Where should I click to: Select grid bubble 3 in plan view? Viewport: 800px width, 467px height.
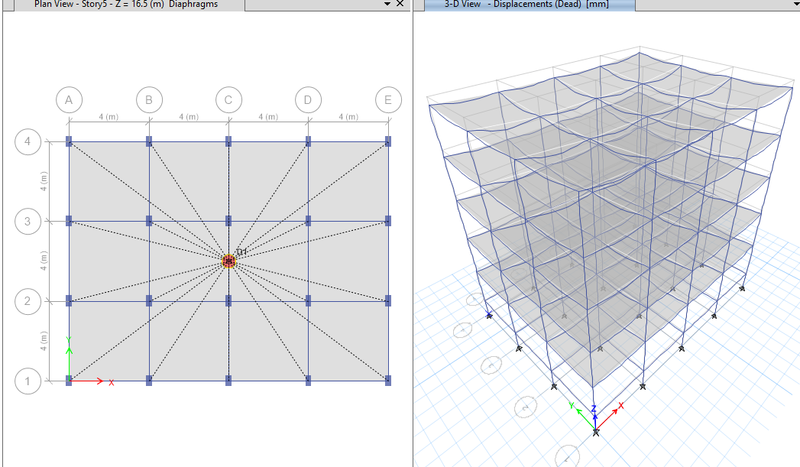28,222
